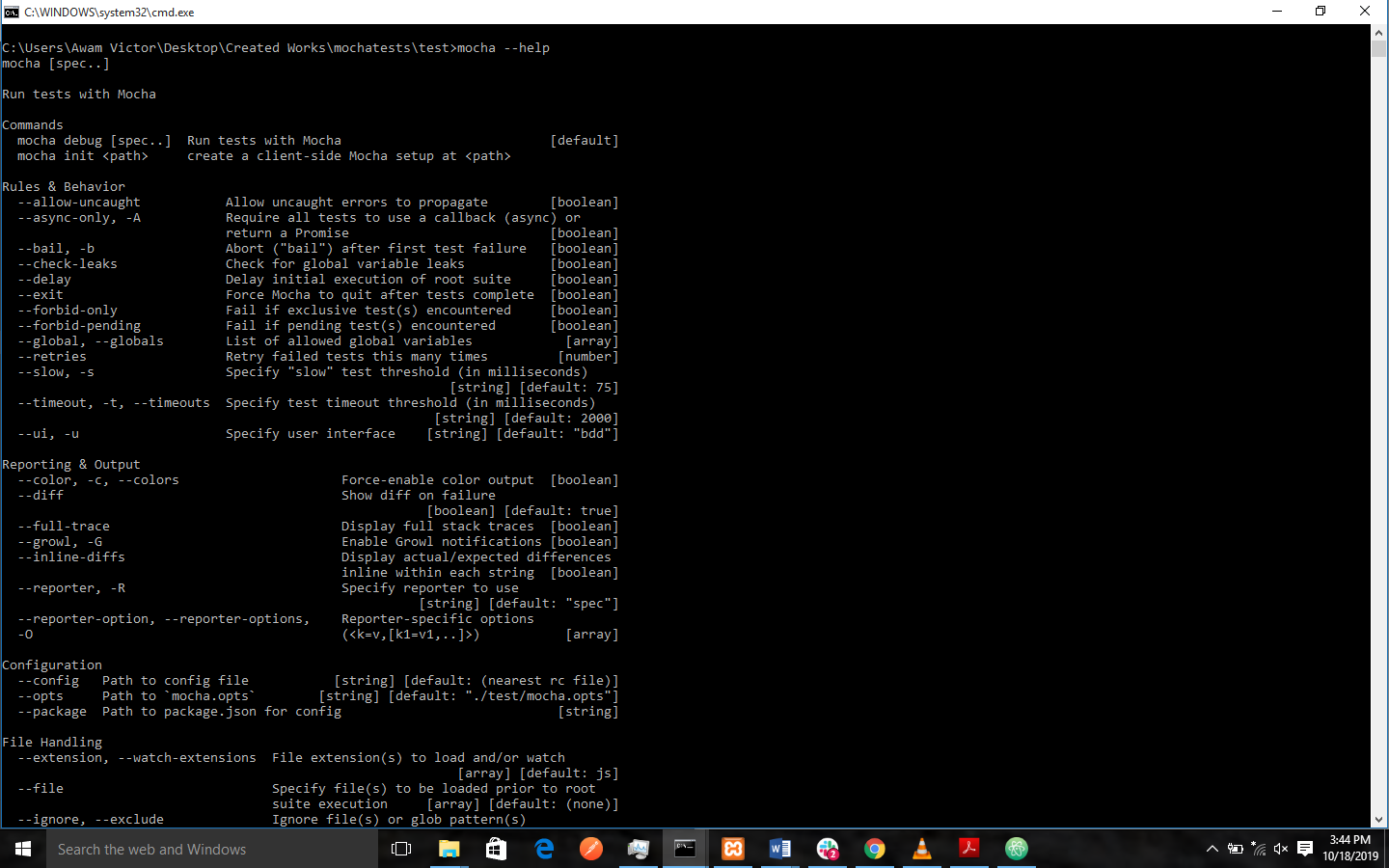
Task: Switch to Microsoft Word in the taskbar
Action: pos(780,849)
